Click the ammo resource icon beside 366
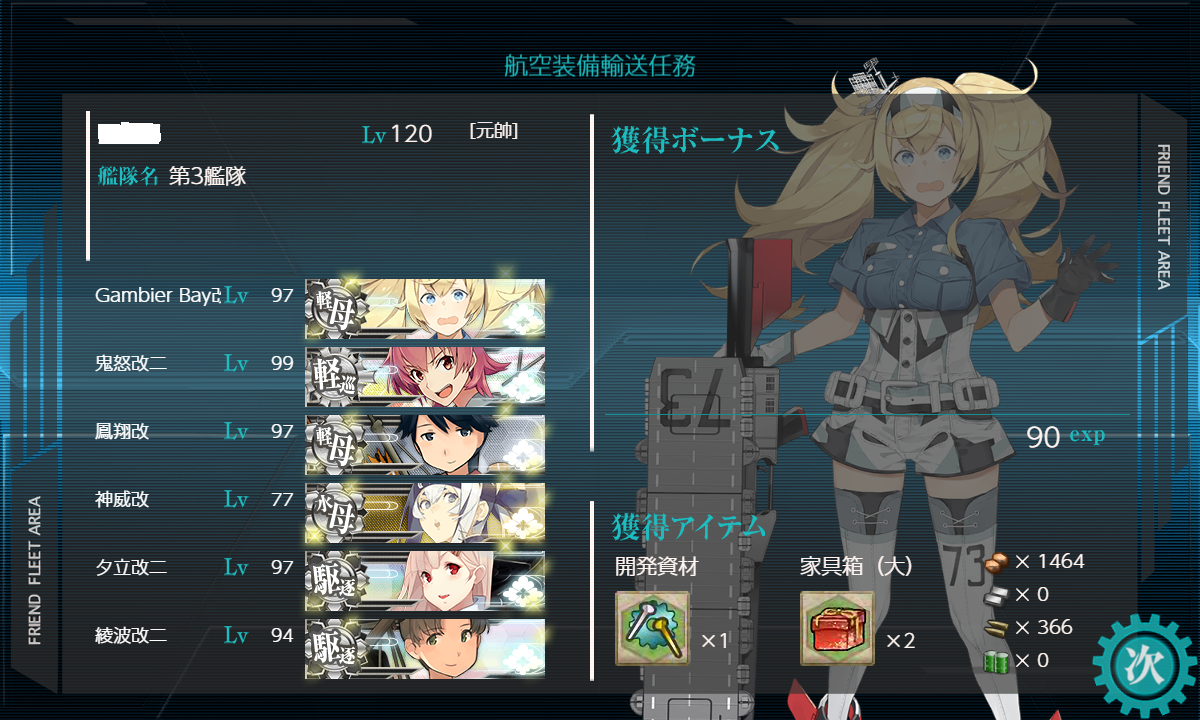The height and width of the screenshot is (720, 1200). pyautogui.click(x=997, y=628)
